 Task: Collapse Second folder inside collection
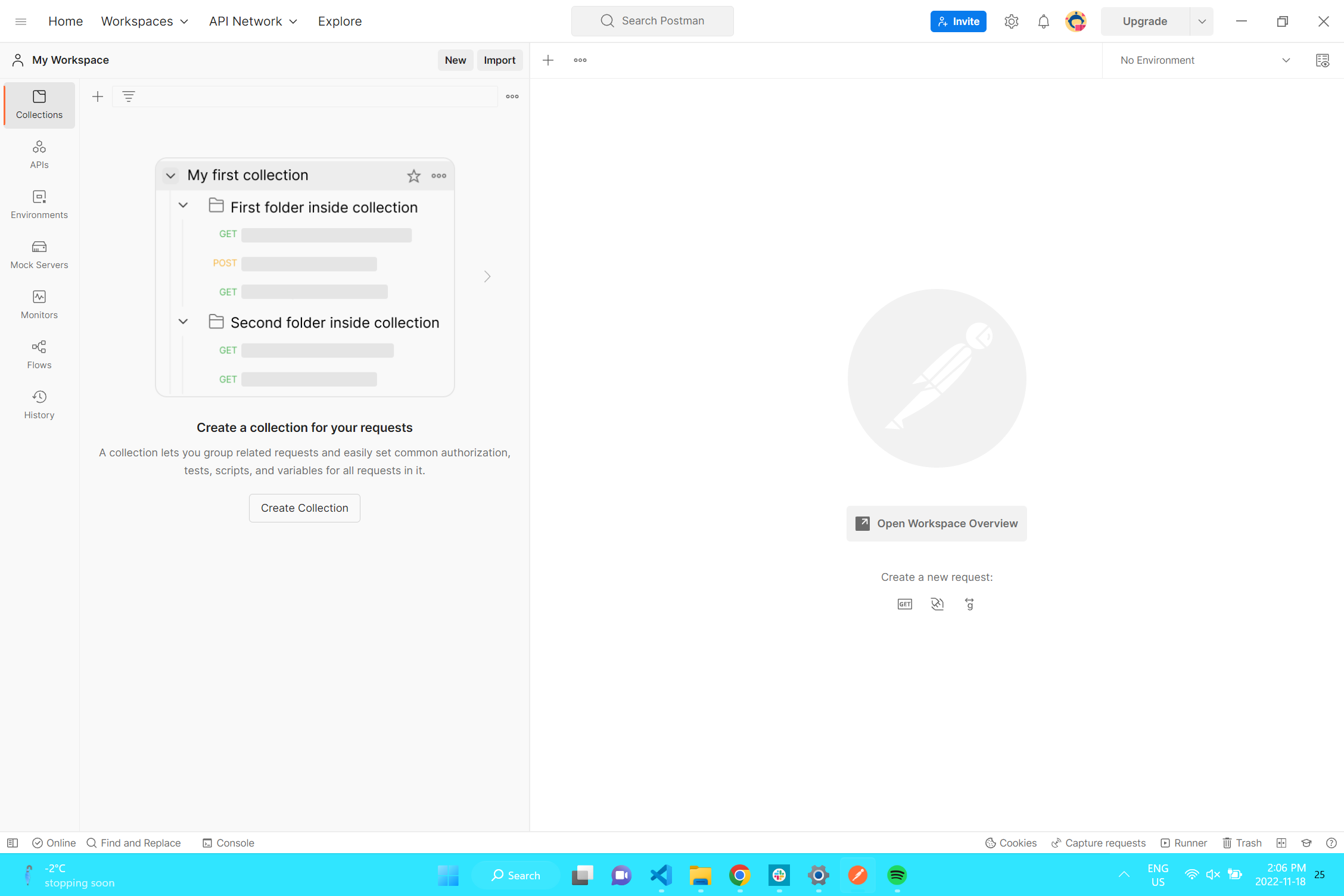point(183,322)
